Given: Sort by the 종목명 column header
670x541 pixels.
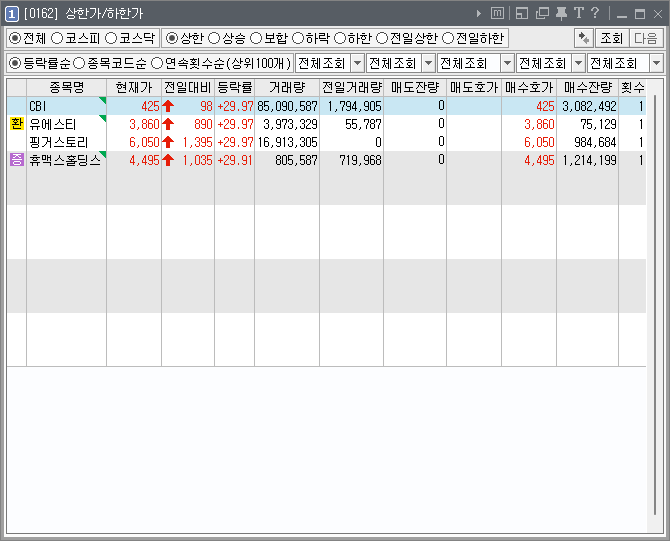Looking at the screenshot, I should 67,88.
